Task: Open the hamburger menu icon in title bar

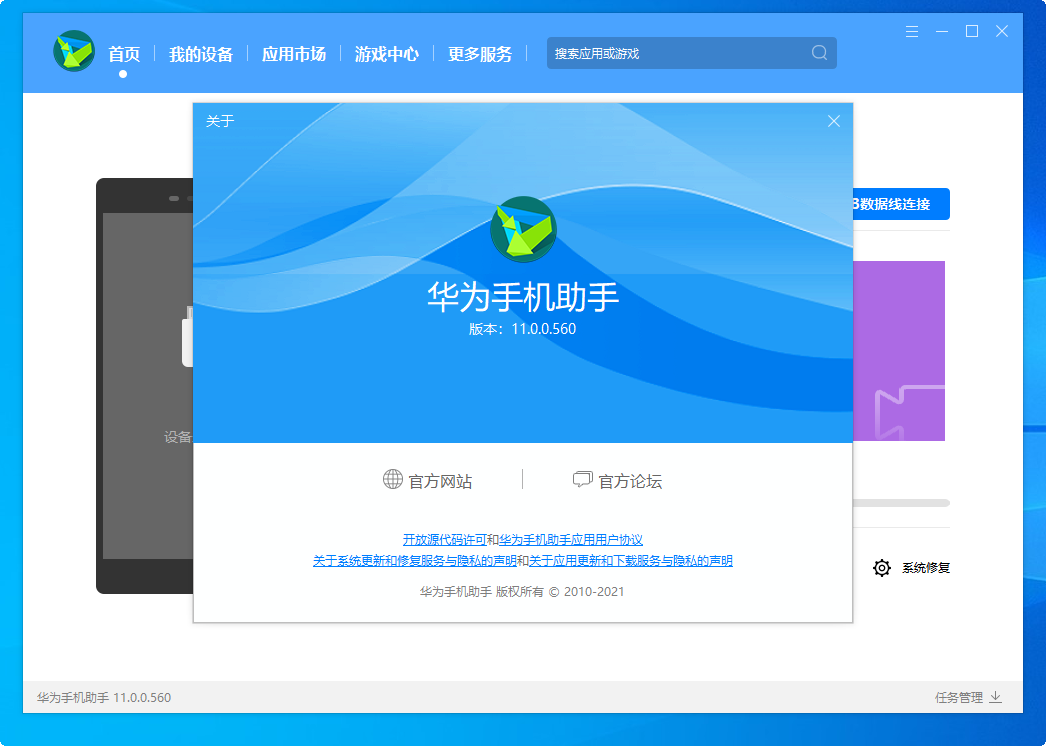Action: point(912,31)
